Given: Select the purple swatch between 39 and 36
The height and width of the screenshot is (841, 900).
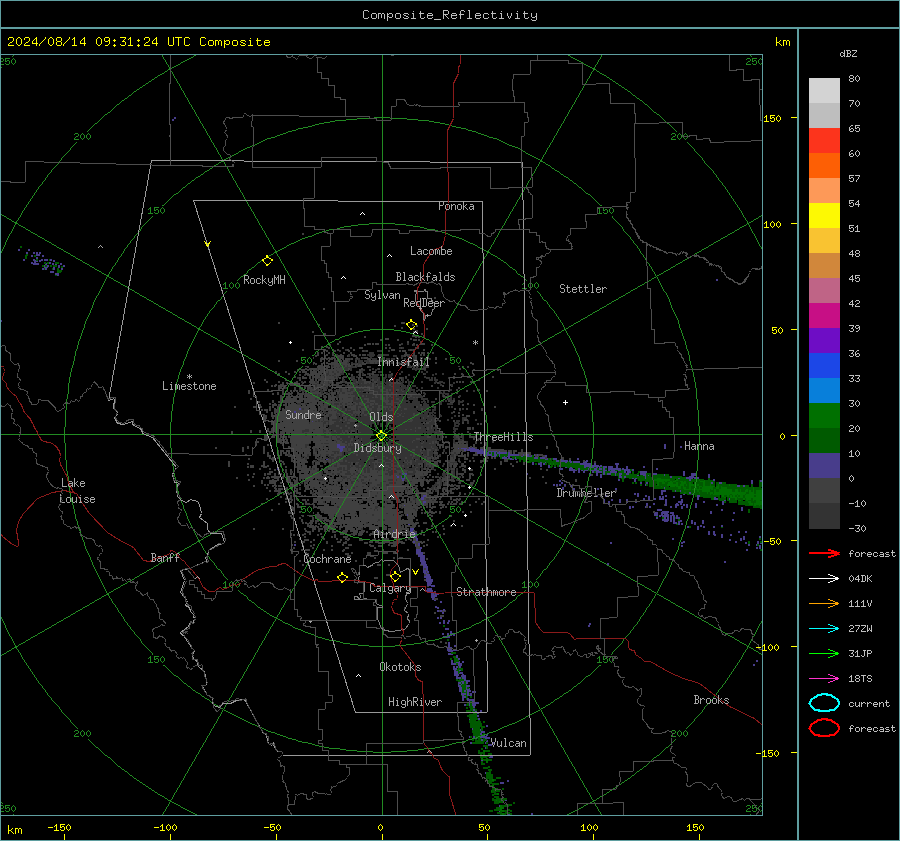Looking at the screenshot, I should click(824, 340).
